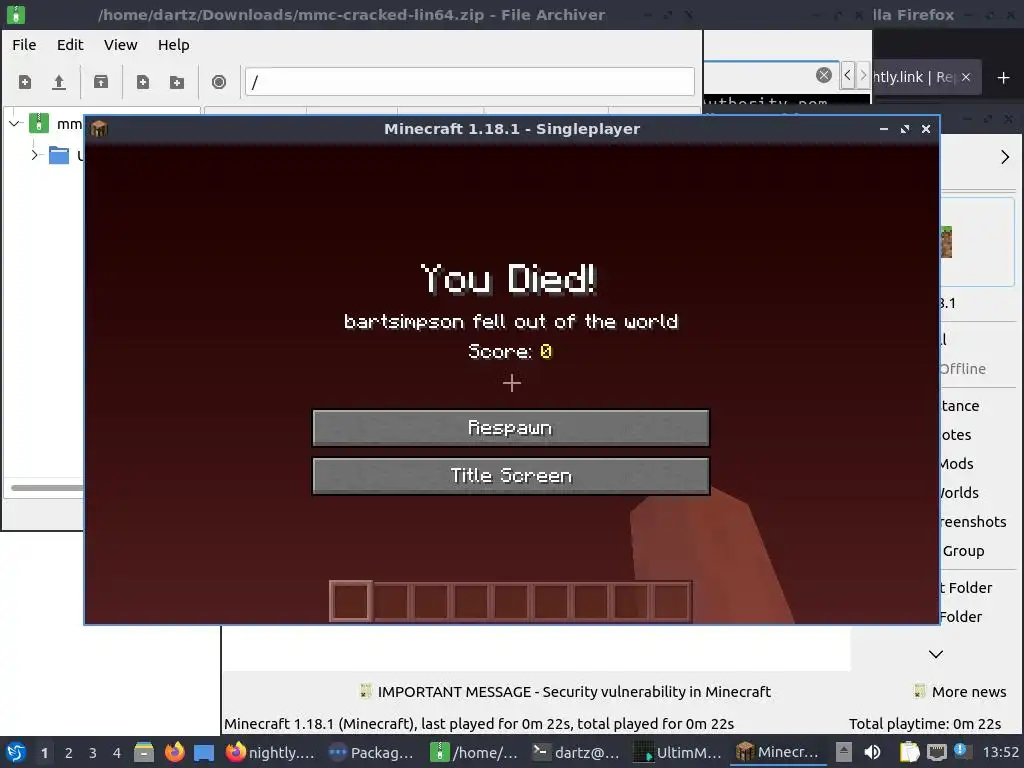Viewport: 1024px width, 768px height.
Task: Launch Firefox from taskbar quick launch icon
Action: coord(174,752)
